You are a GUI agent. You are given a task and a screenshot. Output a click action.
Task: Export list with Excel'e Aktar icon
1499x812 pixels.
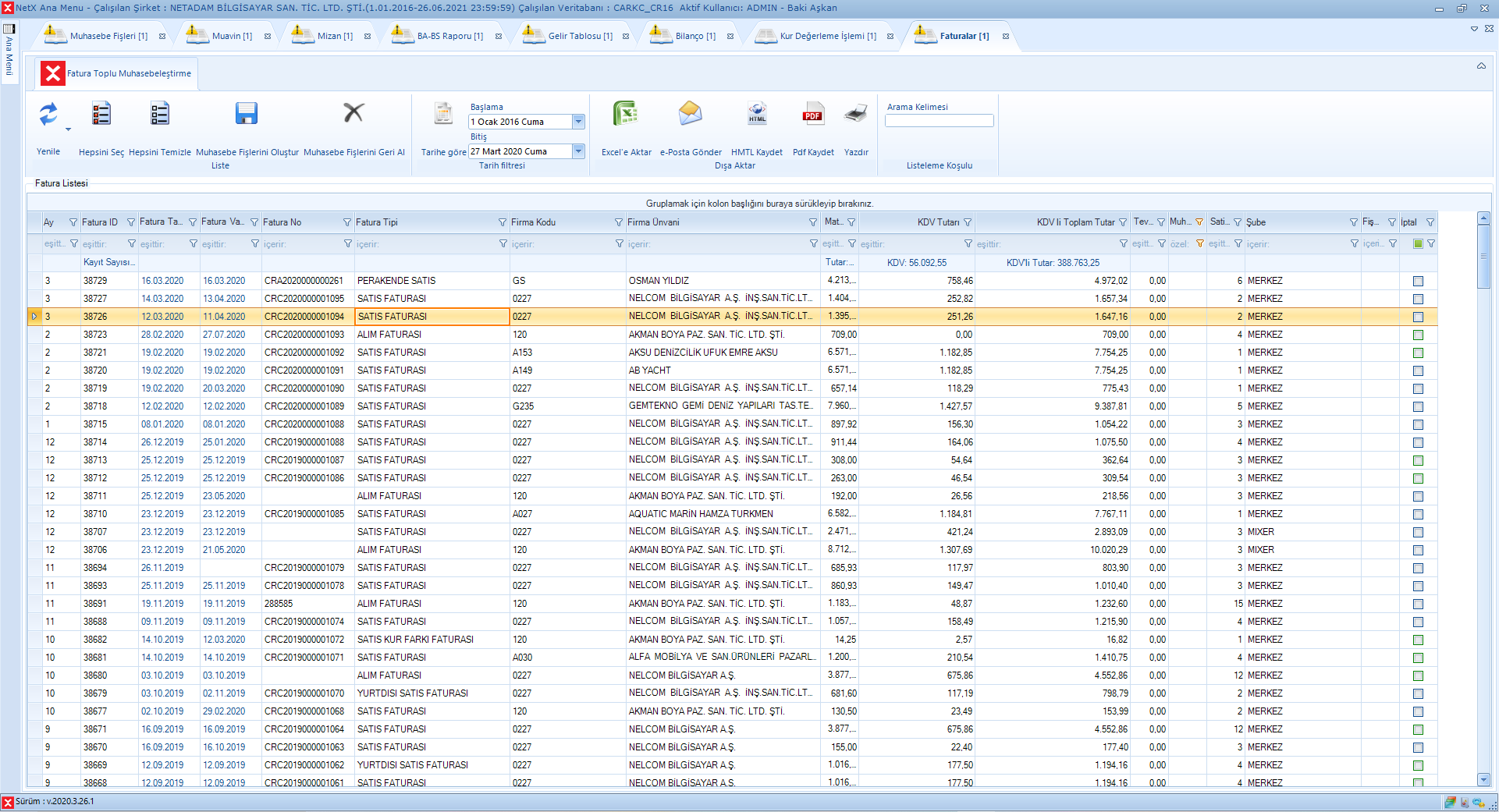coord(626,114)
